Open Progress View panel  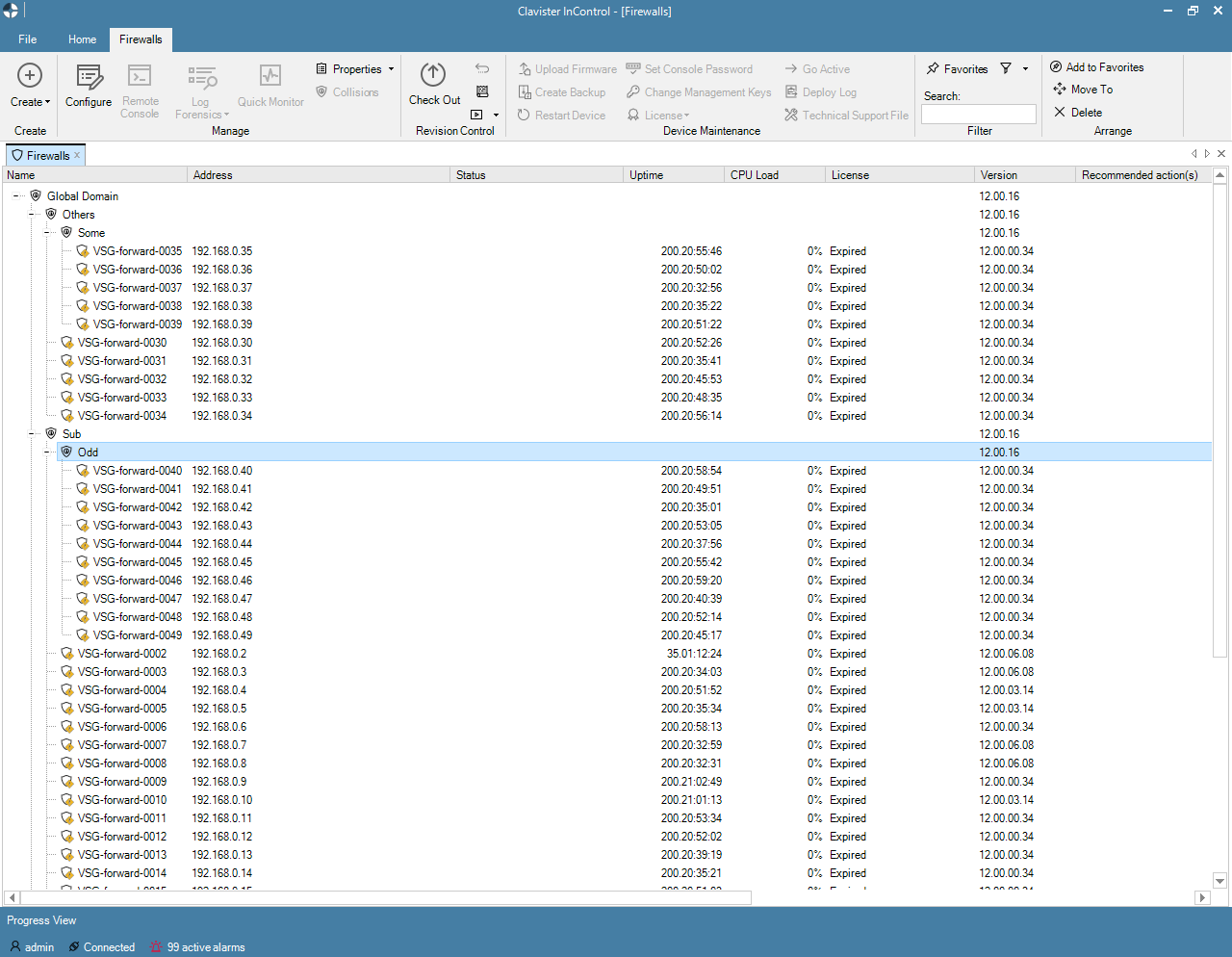(41, 920)
